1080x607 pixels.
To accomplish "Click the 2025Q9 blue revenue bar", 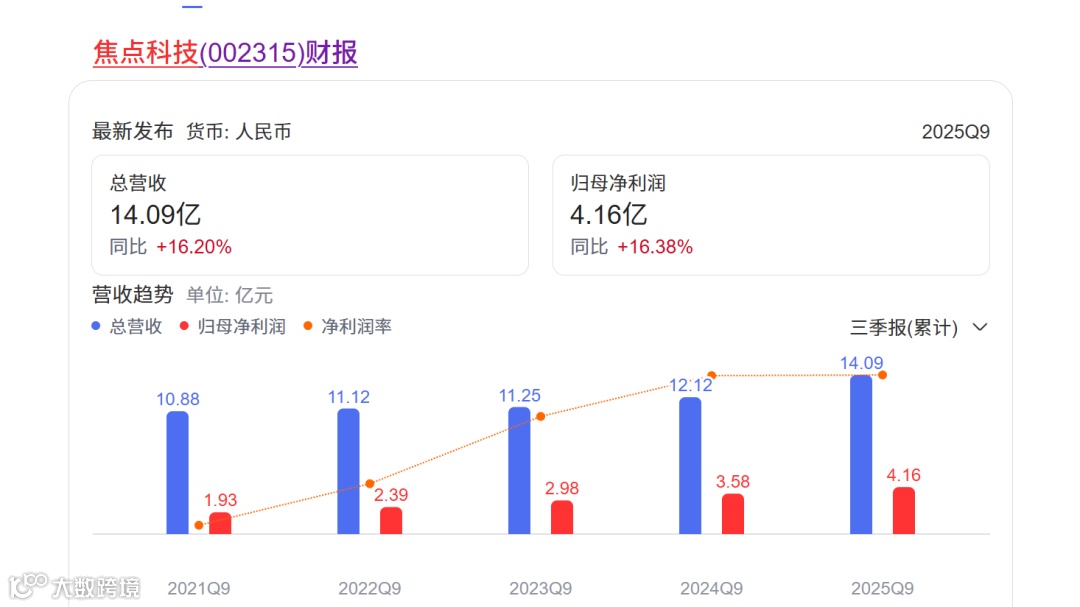I will pyautogui.click(x=861, y=455).
